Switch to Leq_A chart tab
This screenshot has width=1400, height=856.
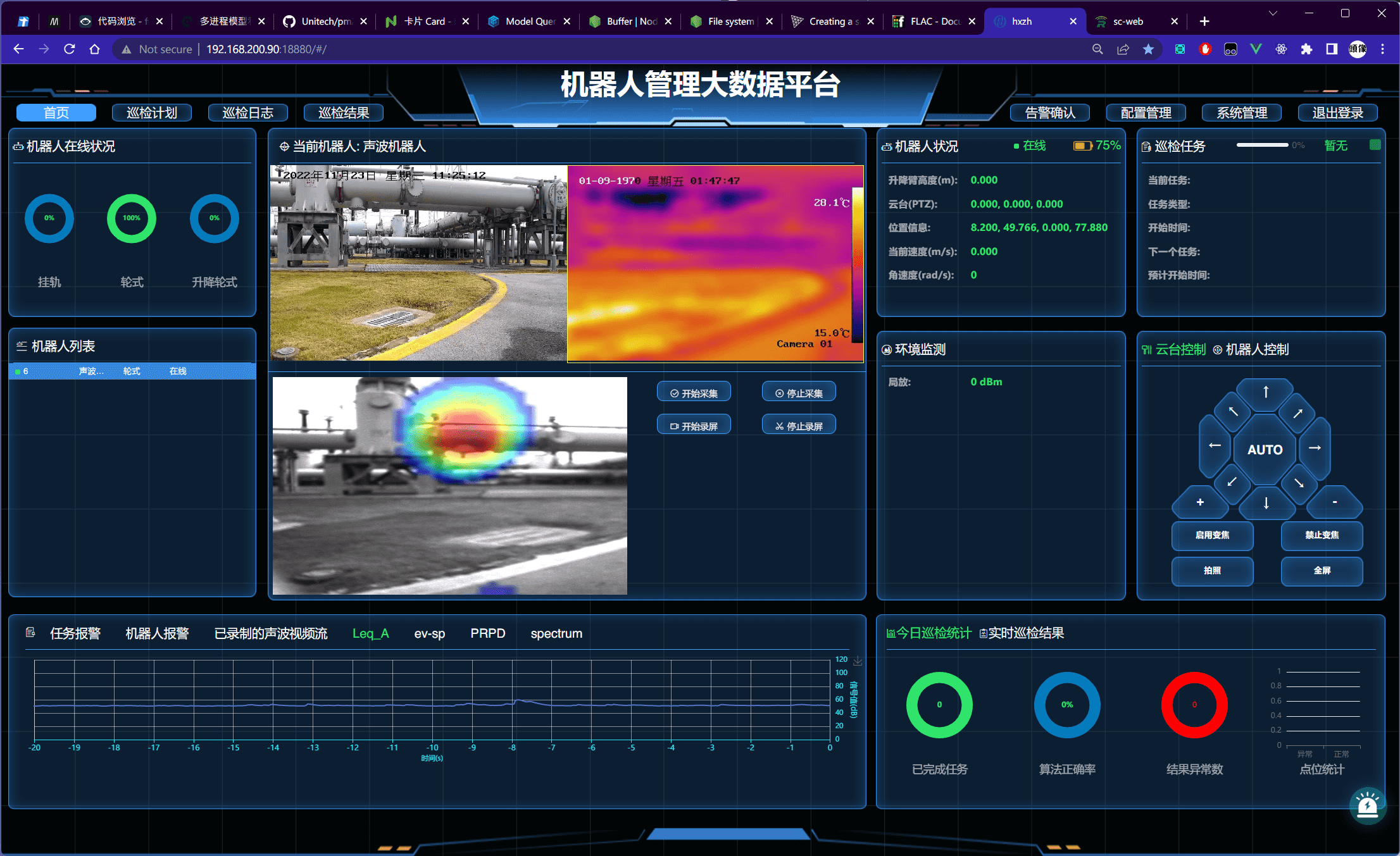(371, 633)
